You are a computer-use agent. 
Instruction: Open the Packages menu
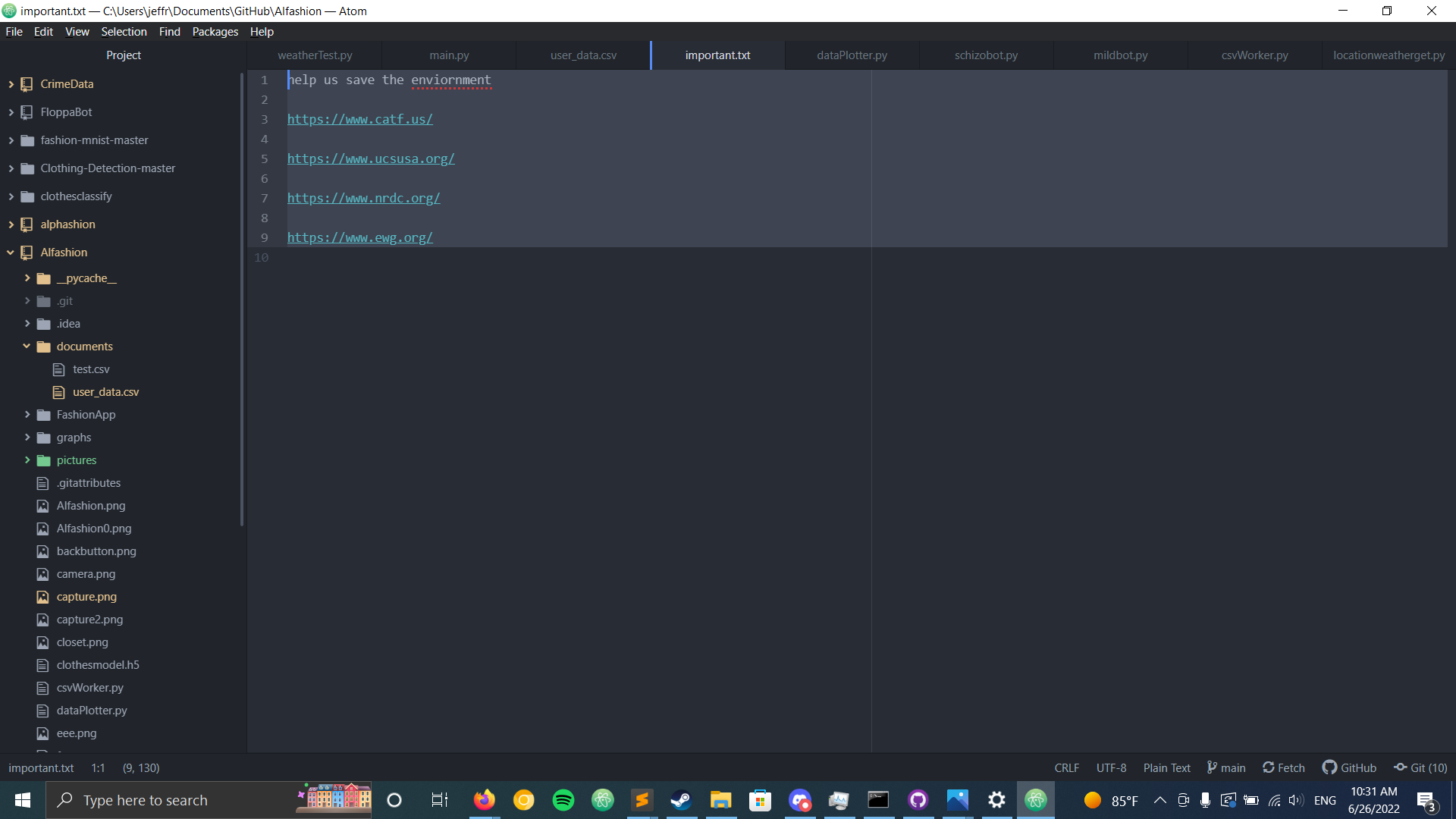click(x=215, y=32)
